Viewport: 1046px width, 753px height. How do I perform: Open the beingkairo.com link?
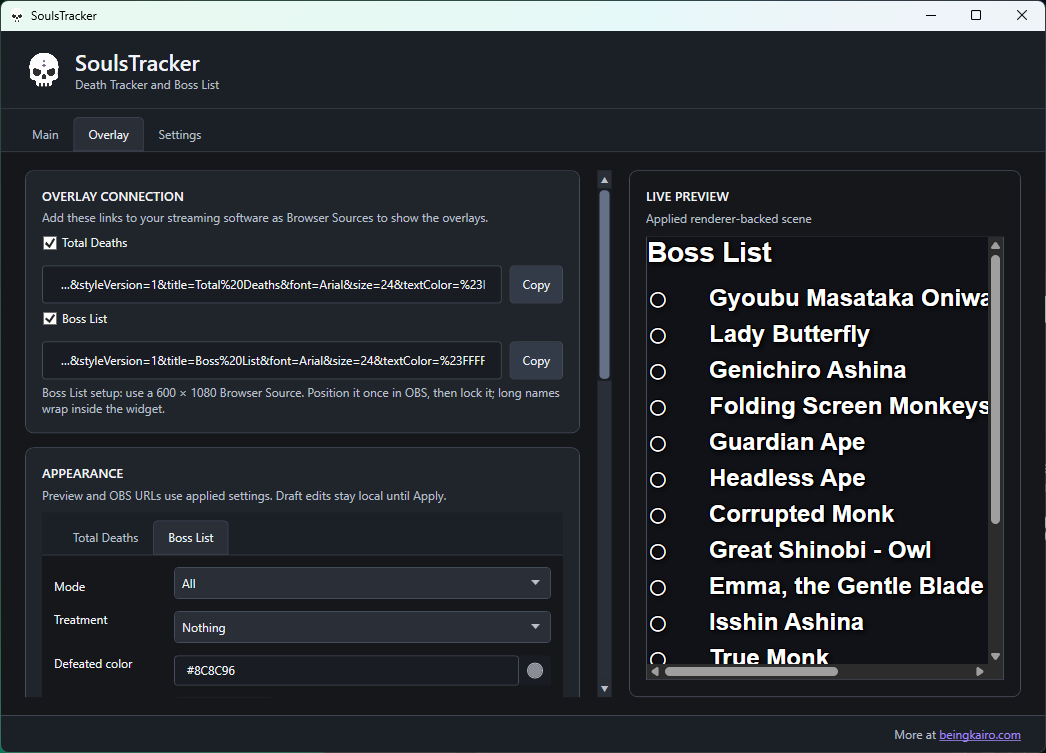[x=979, y=734]
